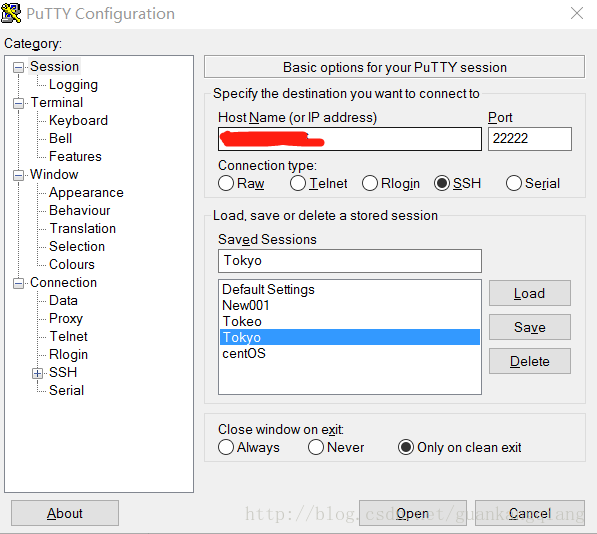Click the PuTTY icon in title bar
Viewport: 597px width, 534px height.
[11, 13]
